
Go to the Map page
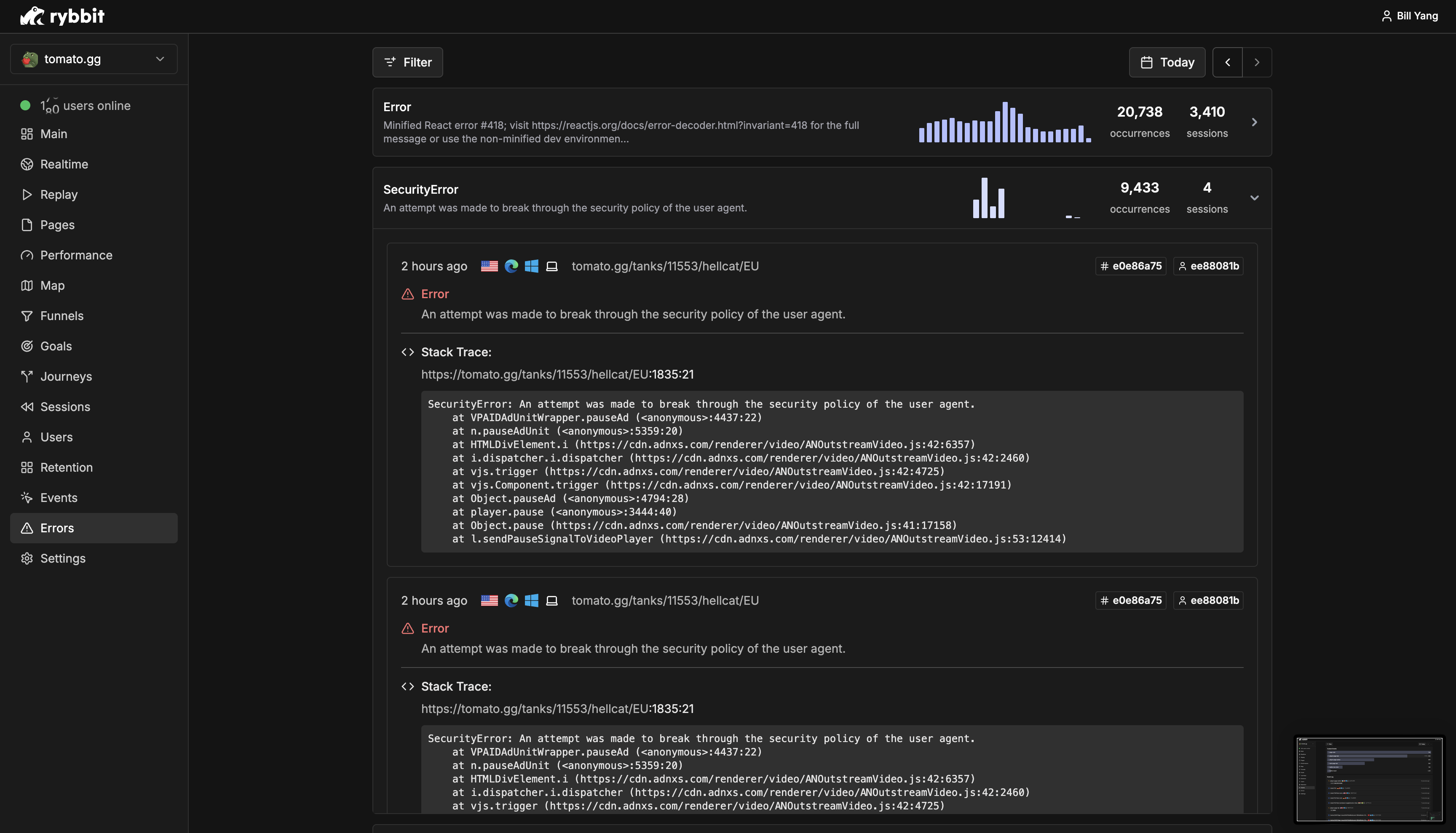pyautogui.click(x=52, y=286)
